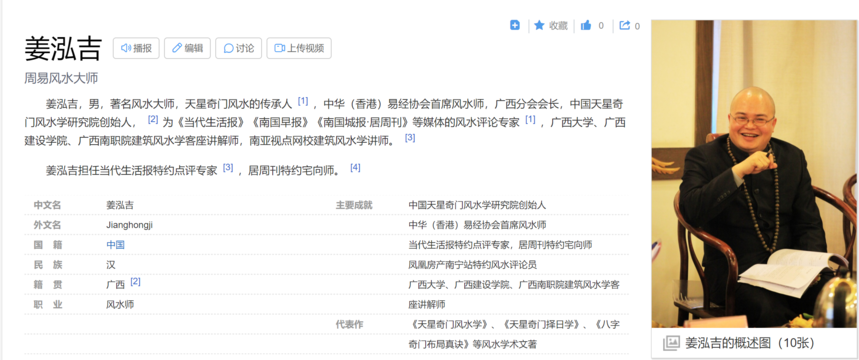The image size is (859, 360).
Task: Open the 中国 nationality link
Action: 115,245
